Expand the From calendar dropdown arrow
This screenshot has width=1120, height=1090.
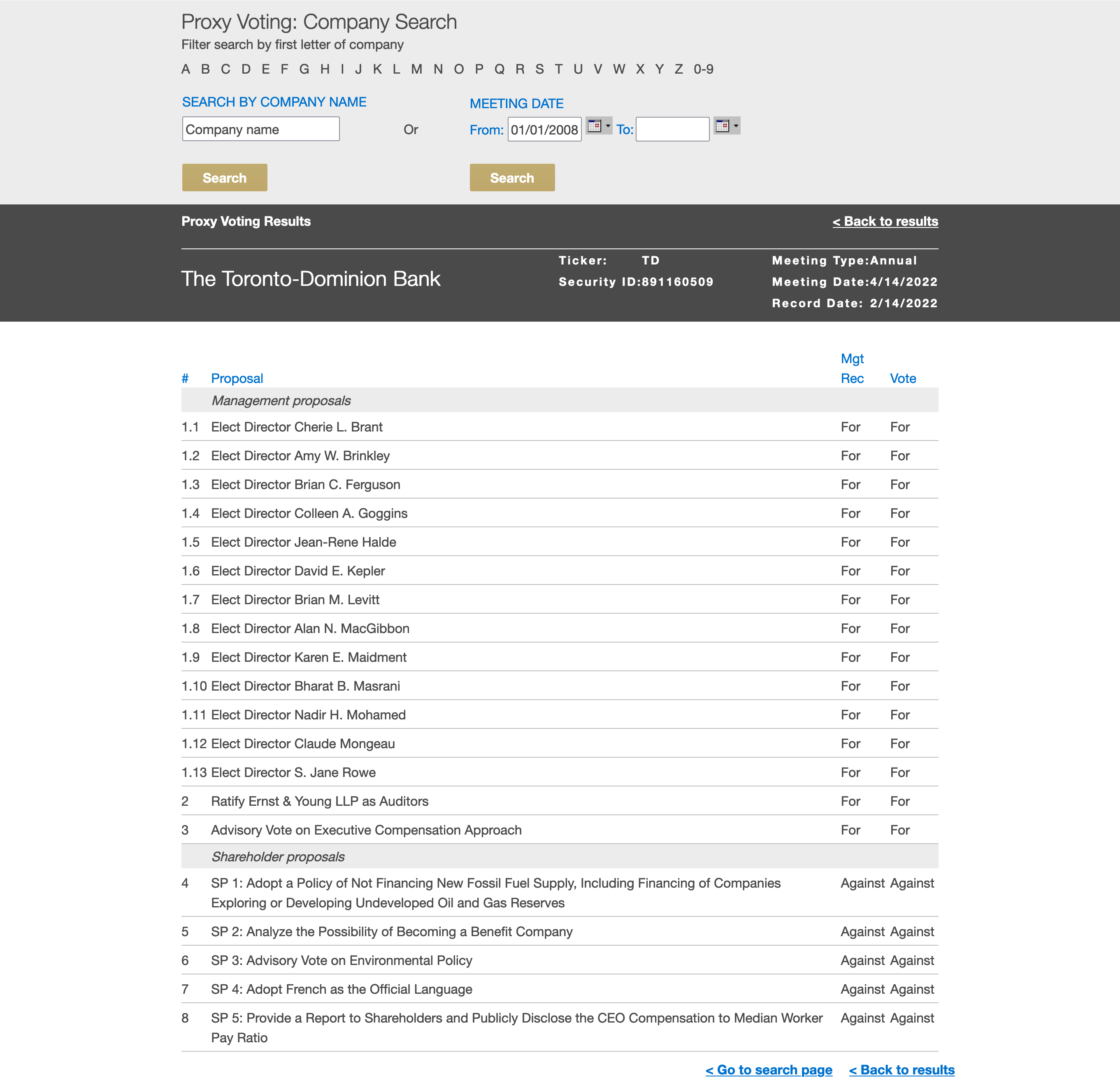point(608,126)
